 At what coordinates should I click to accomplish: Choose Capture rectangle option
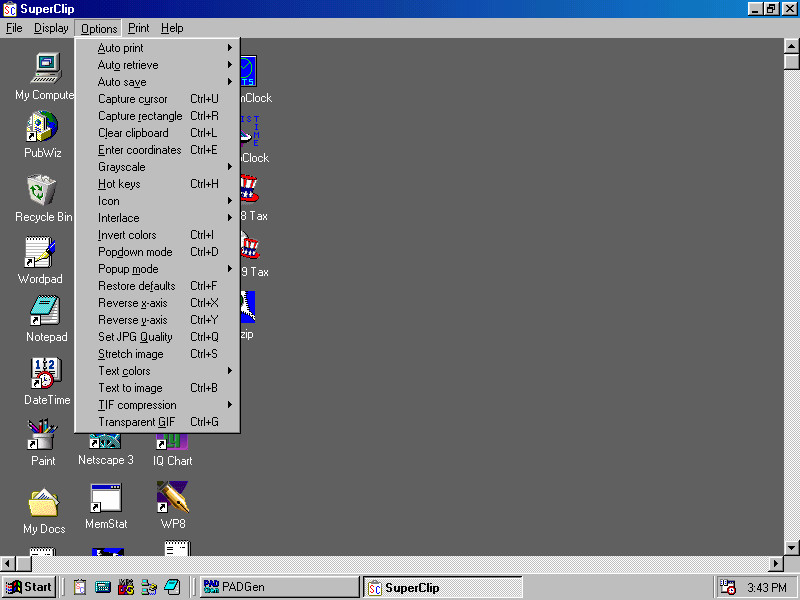point(157,116)
